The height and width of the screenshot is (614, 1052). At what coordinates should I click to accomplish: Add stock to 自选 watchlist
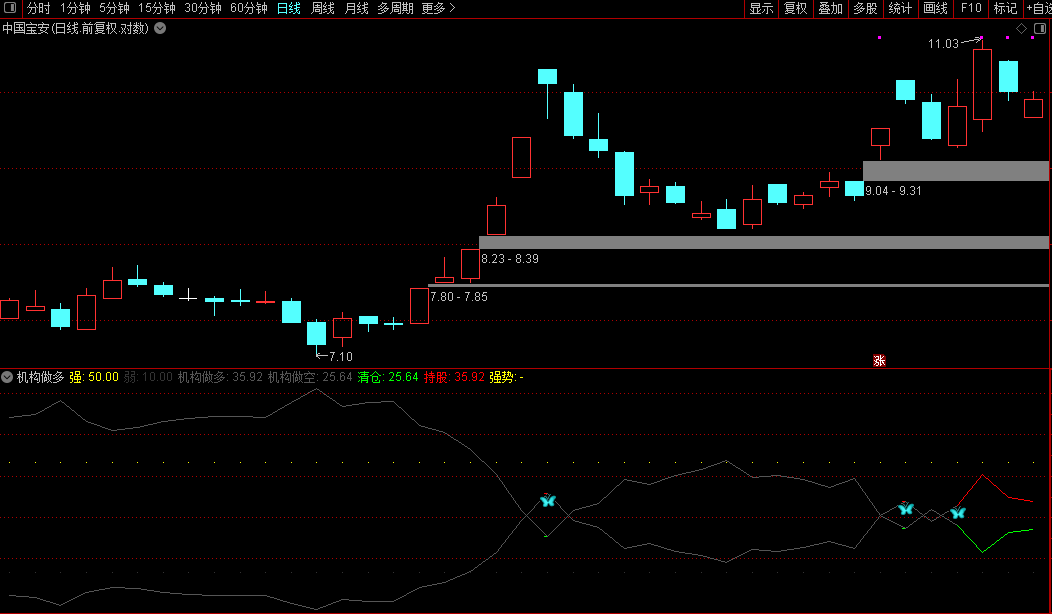1039,8
